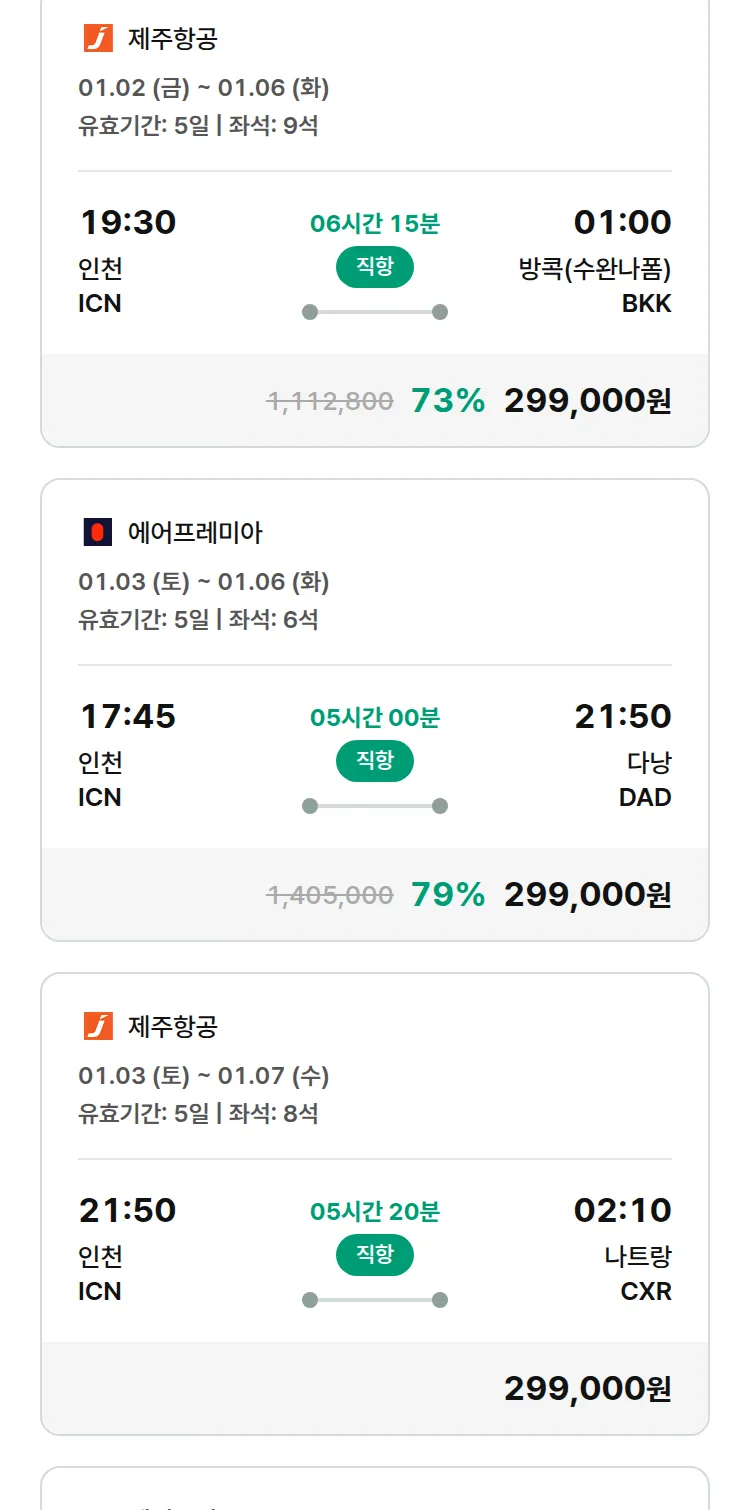
Task: Click the 직항 badge on the Da Nang flight
Action: point(374,761)
